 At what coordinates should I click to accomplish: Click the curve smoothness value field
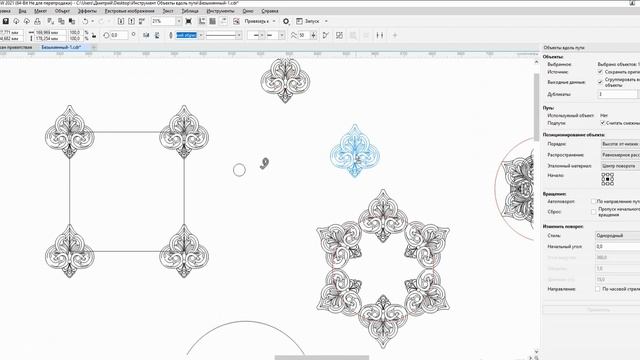point(303,36)
